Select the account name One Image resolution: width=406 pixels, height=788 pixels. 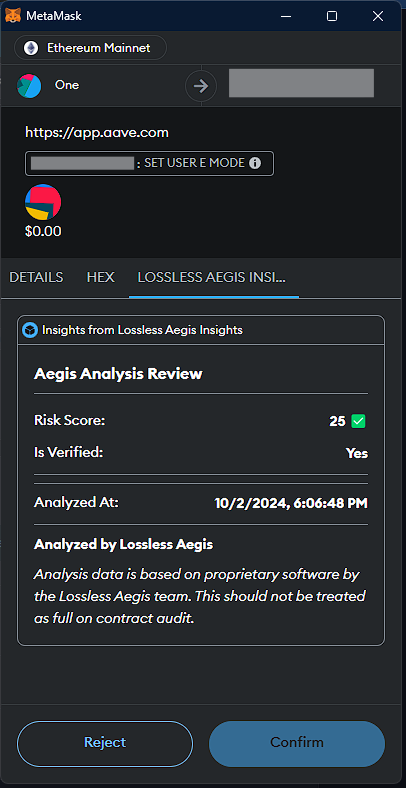(67, 85)
